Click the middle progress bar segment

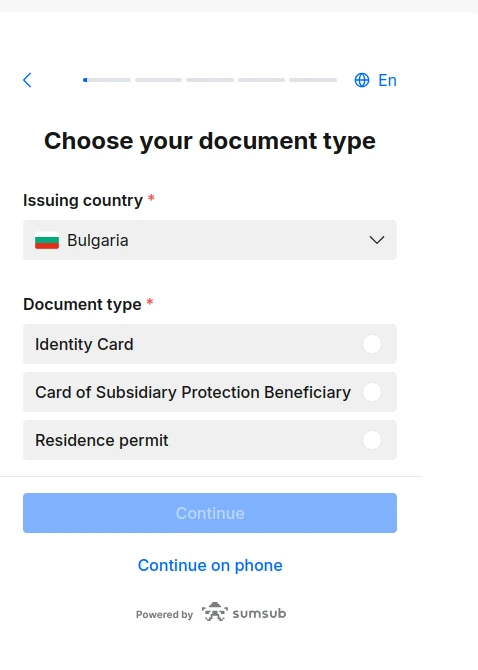[210, 80]
